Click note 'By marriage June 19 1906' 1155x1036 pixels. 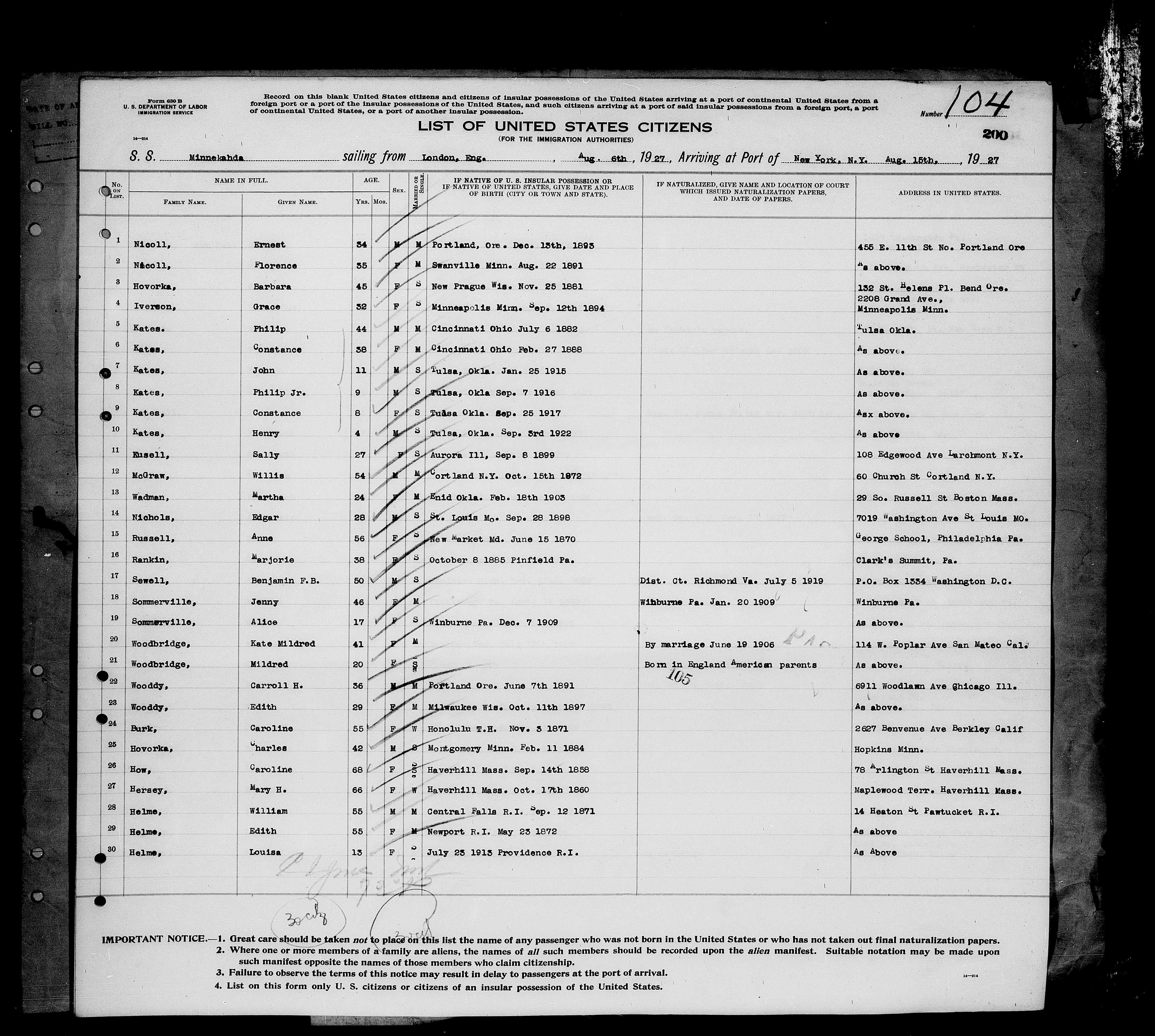click(x=710, y=644)
